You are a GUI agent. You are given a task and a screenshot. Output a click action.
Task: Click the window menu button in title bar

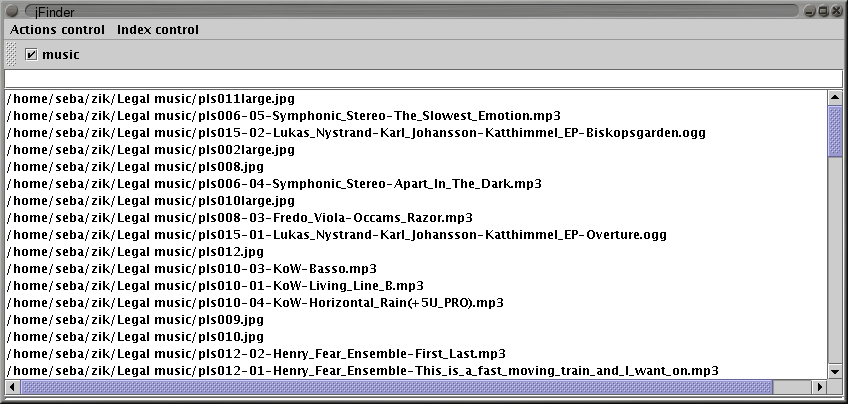(x=12, y=10)
